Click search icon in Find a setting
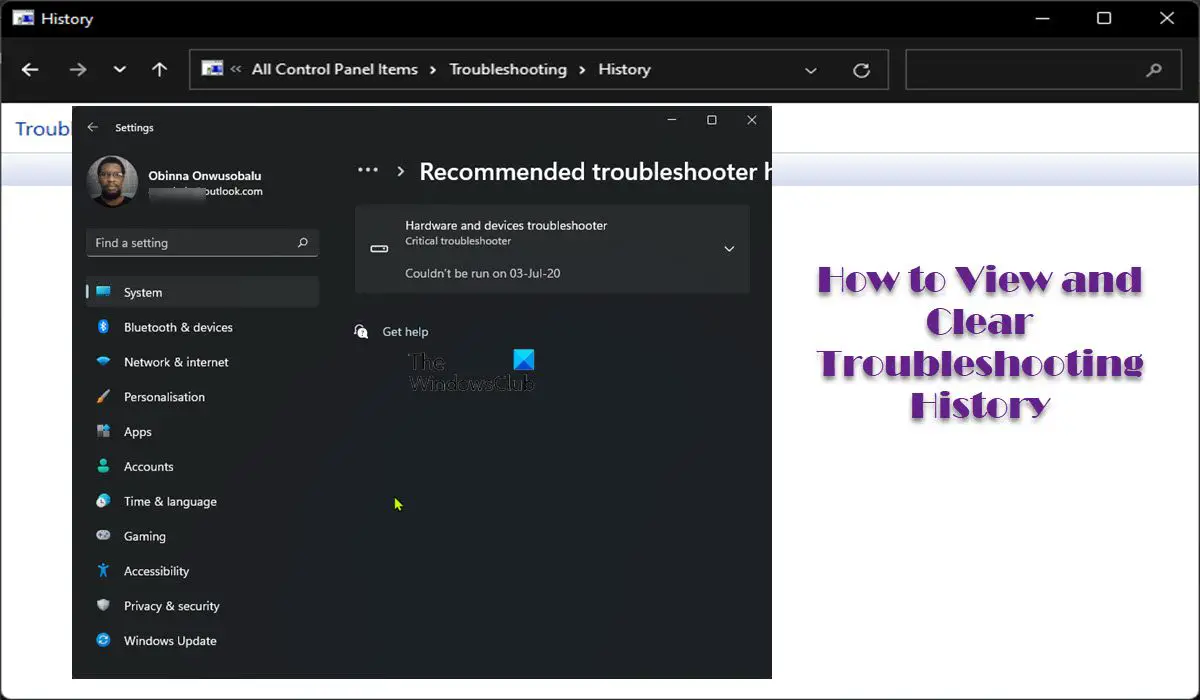Viewport: 1200px width, 700px height. point(303,243)
